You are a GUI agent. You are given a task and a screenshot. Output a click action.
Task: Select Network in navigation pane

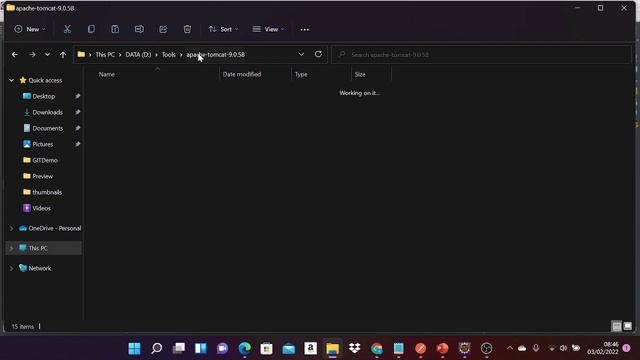(40, 268)
